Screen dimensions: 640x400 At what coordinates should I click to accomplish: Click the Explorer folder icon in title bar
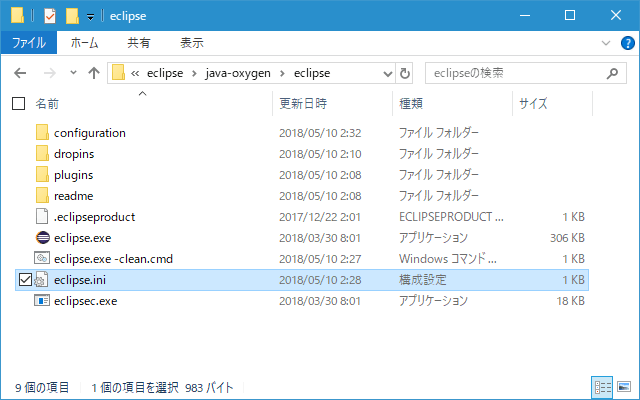[17, 16]
